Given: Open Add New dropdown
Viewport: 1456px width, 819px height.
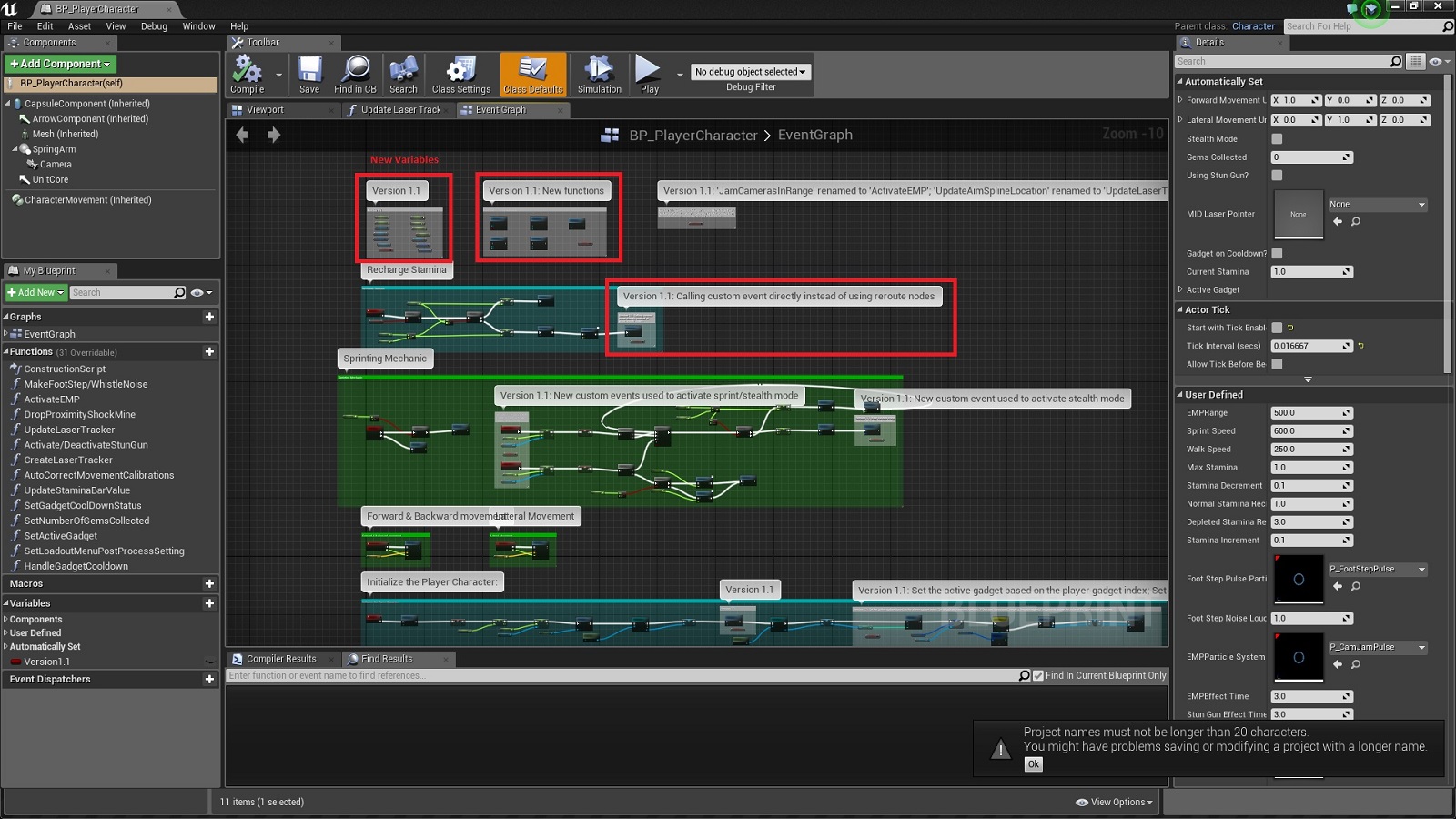Looking at the screenshot, I should pos(36,292).
